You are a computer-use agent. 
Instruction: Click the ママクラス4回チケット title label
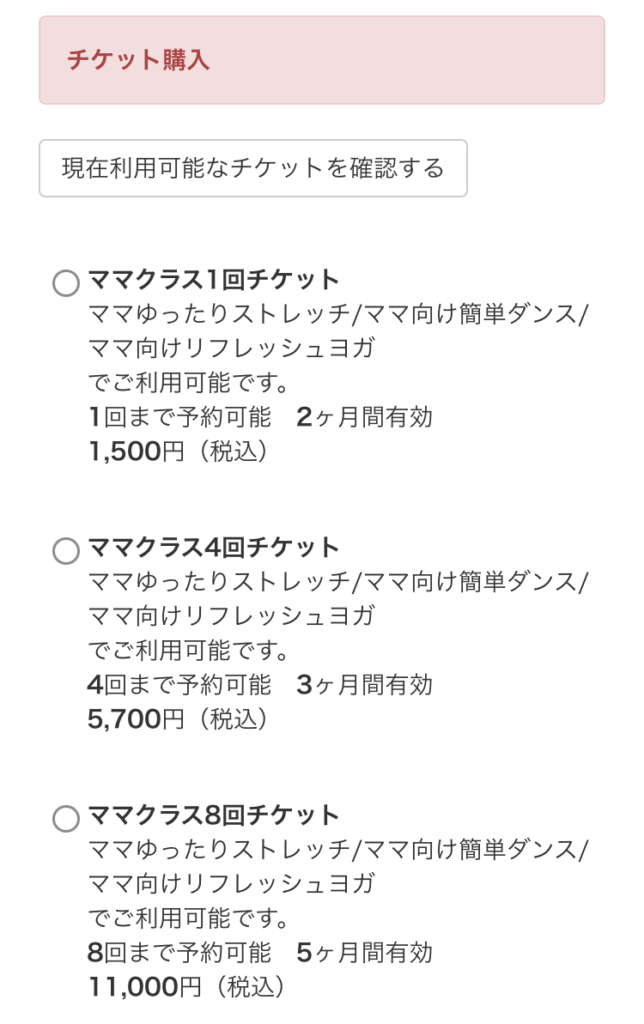(214, 547)
